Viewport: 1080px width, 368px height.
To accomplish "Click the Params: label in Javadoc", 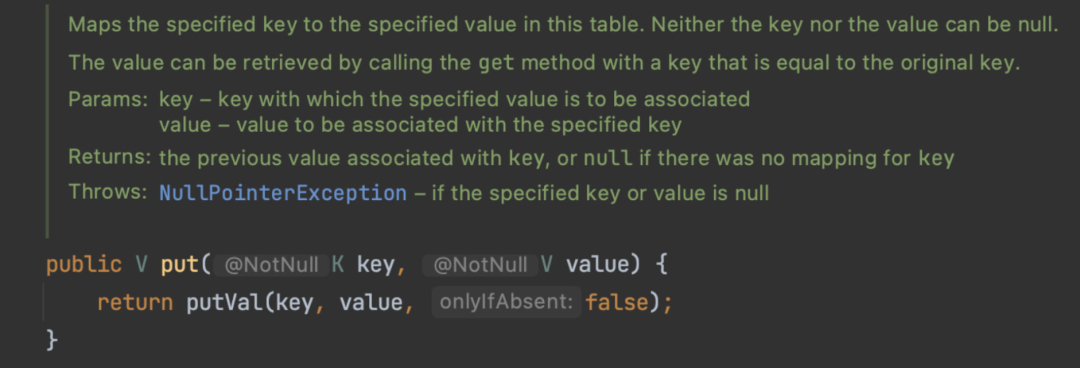I will point(108,100).
